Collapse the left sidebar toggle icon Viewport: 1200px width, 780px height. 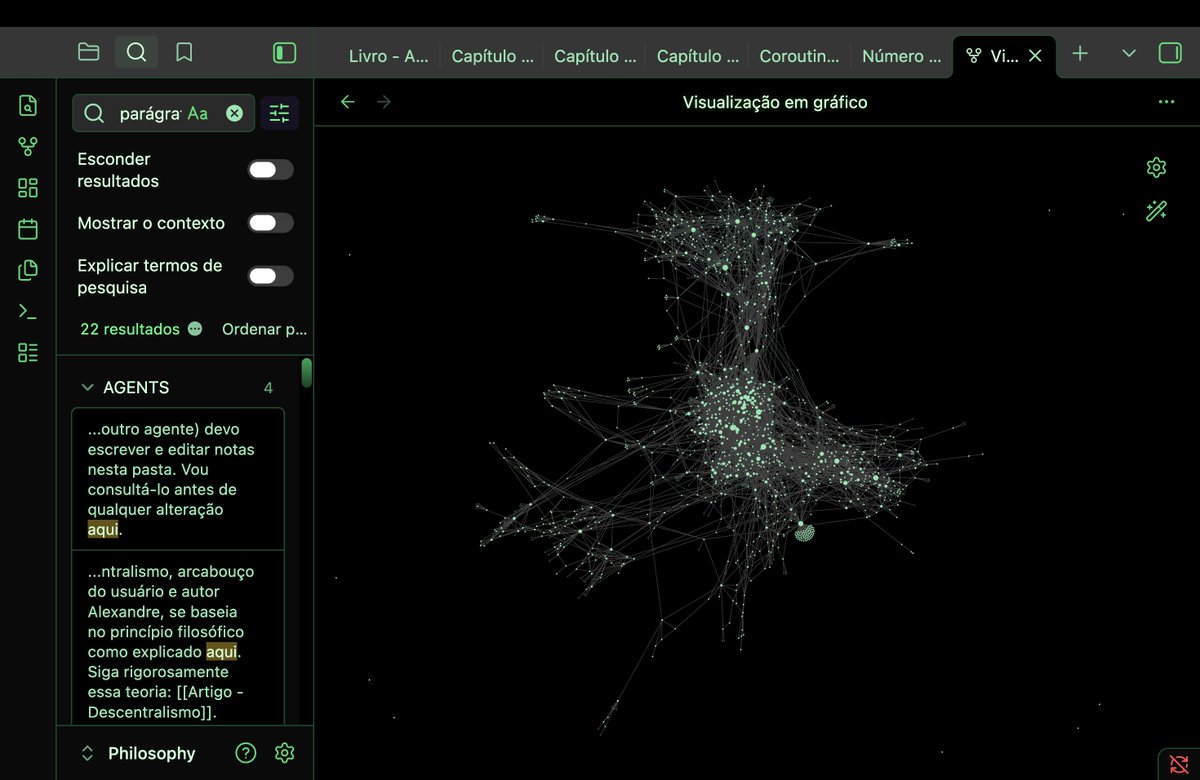click(285, 52)
